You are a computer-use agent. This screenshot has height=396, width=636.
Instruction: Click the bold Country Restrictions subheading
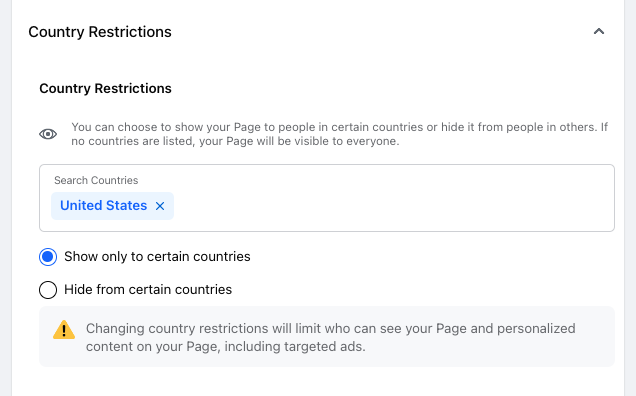(x=105, y=88)
